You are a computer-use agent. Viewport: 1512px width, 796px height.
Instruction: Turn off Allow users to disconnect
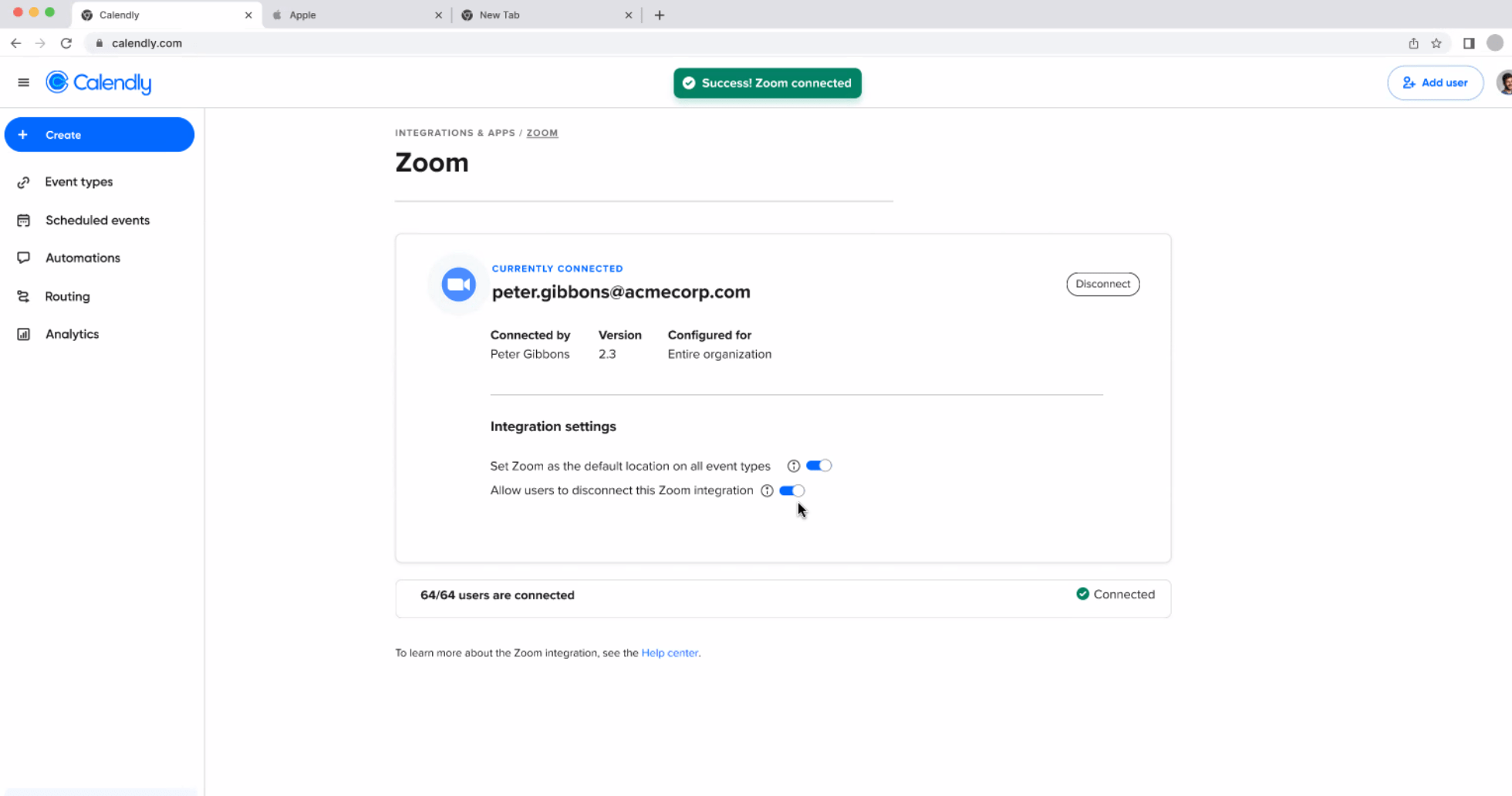pos(791,491)
